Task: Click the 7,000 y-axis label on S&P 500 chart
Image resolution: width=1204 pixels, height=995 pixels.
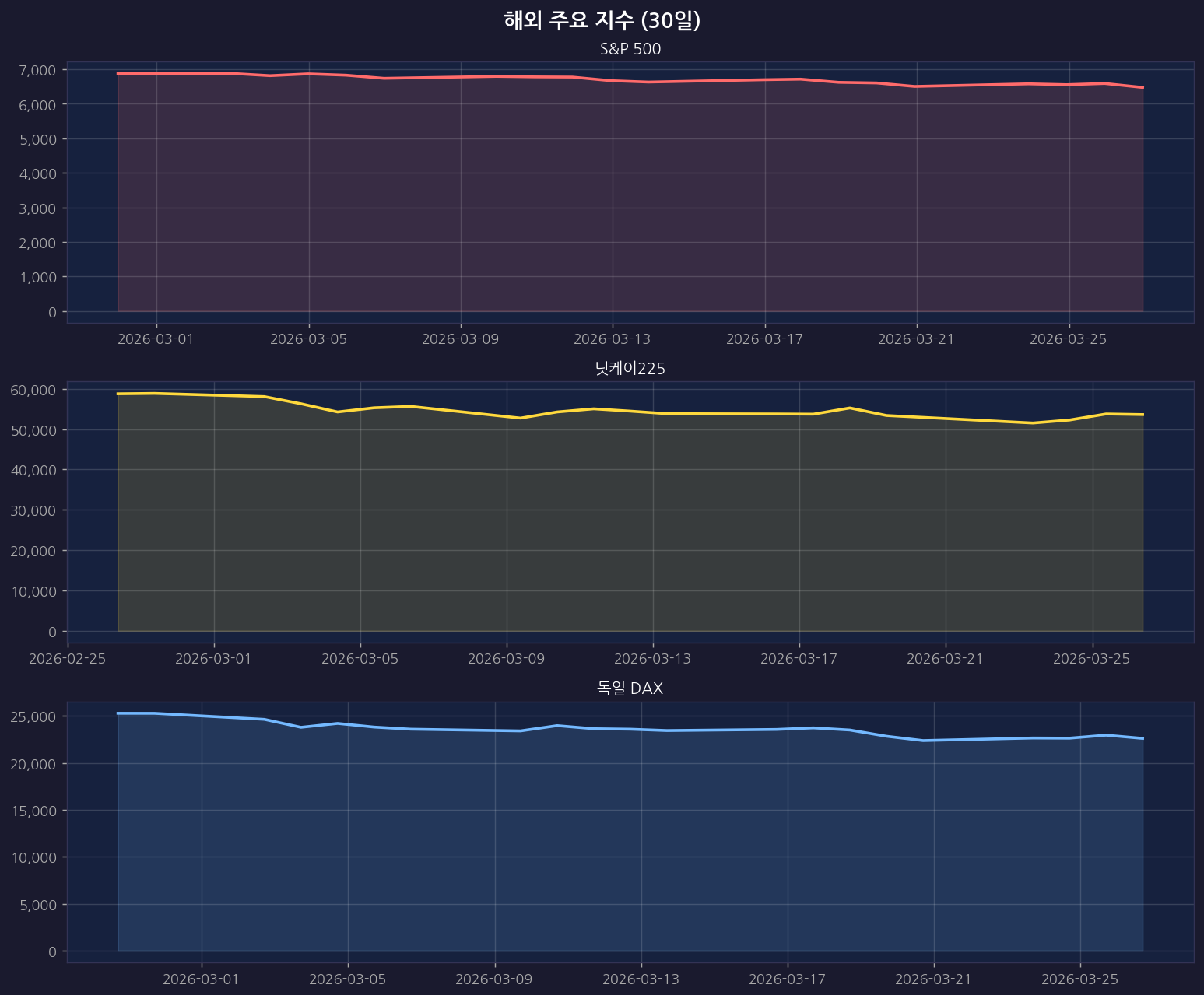Action: 37,70
